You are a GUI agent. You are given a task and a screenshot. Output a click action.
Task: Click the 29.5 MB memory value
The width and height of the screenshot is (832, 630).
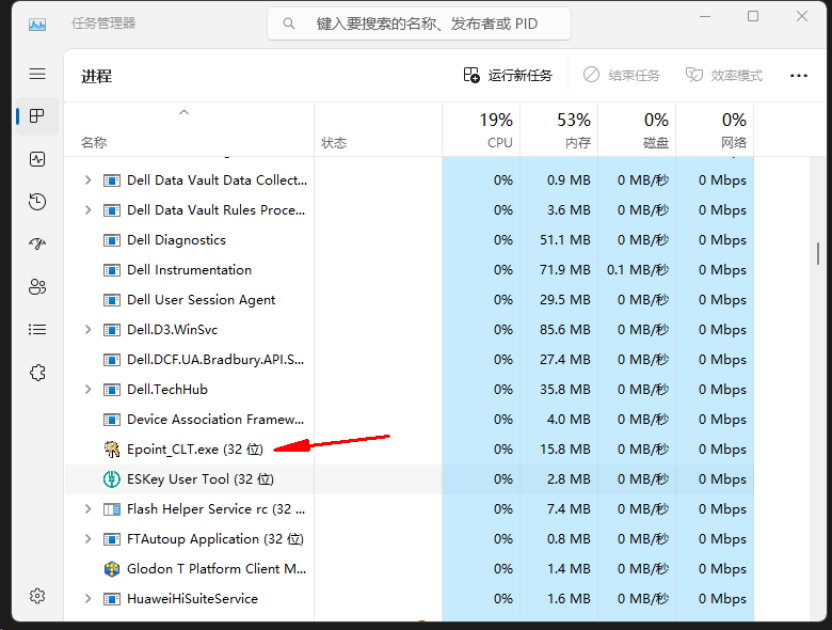[x=565, y=300]
